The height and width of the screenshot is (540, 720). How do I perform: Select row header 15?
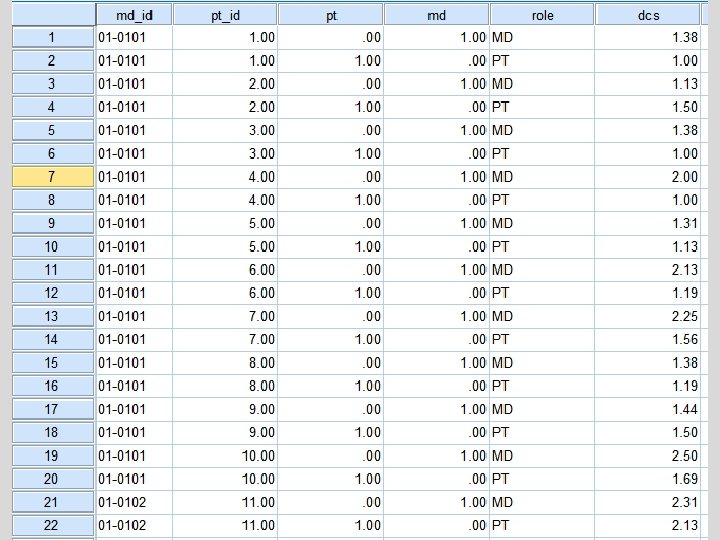point(53,363)
